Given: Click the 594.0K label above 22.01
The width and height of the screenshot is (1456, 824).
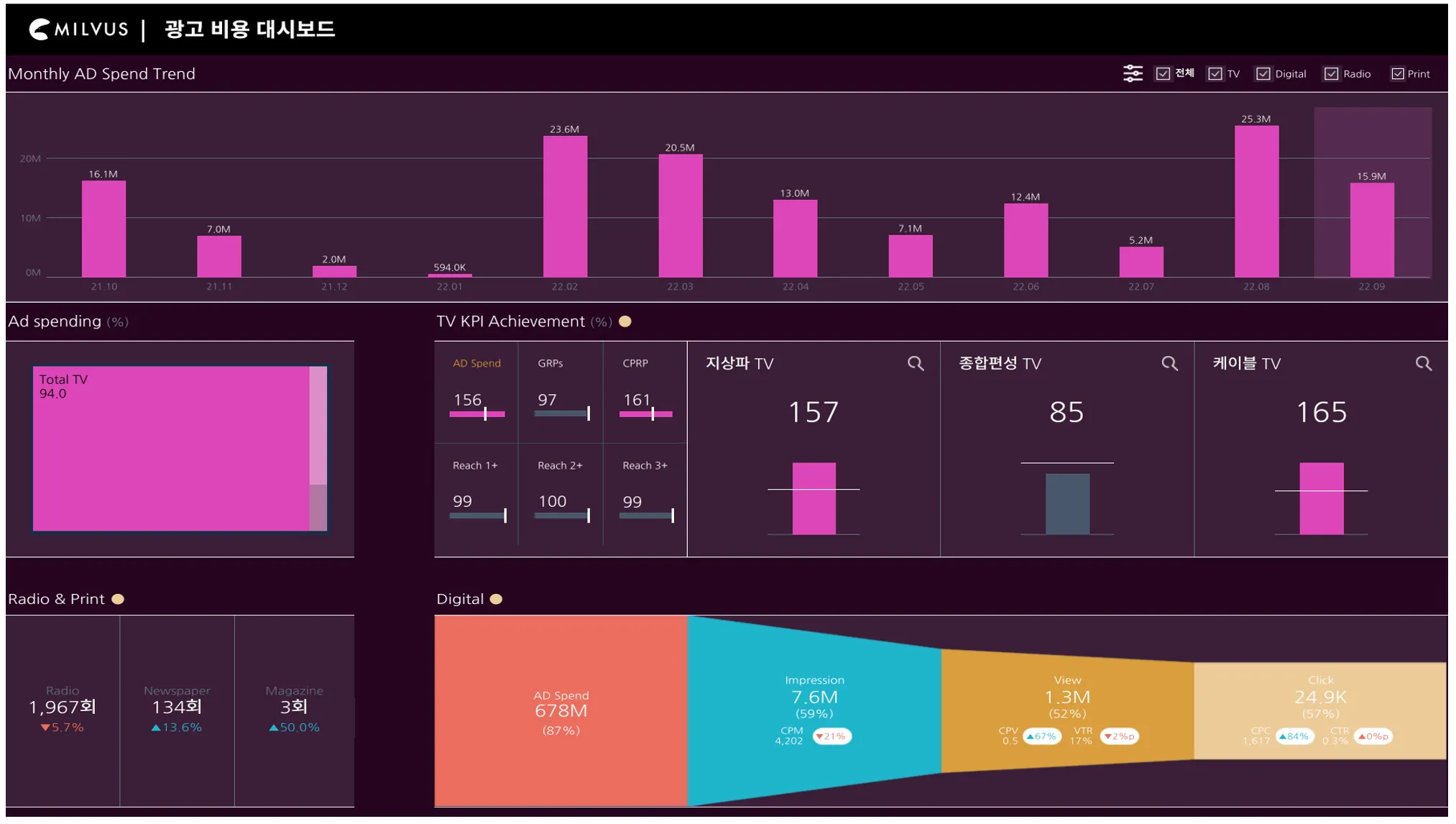Looking at the screenshot, I should click(449, 267).
